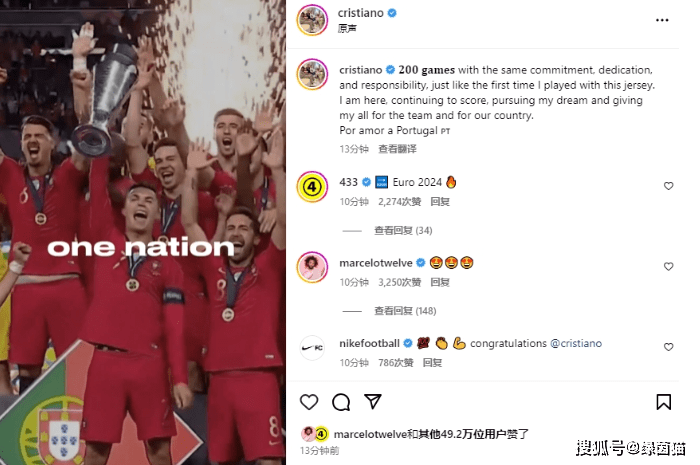Screen dimensions: 700x465
Task: Open the three-dot more options menu
Action: tap(662, 20)
